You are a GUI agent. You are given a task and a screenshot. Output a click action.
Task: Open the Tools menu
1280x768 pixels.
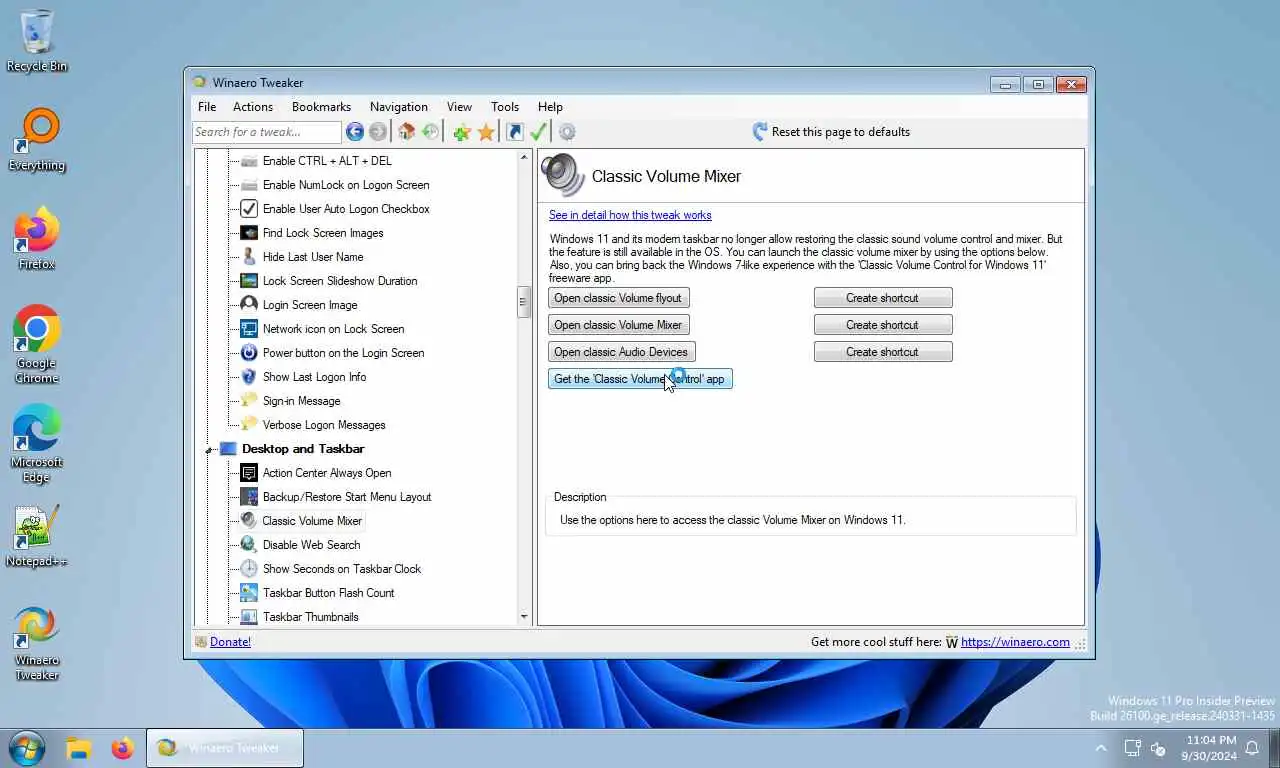(505, 107)
